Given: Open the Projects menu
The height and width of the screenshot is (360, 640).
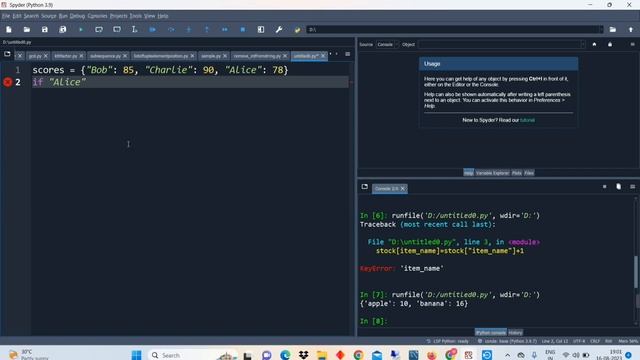Looking at the screenshot, I should click(118, 16).
